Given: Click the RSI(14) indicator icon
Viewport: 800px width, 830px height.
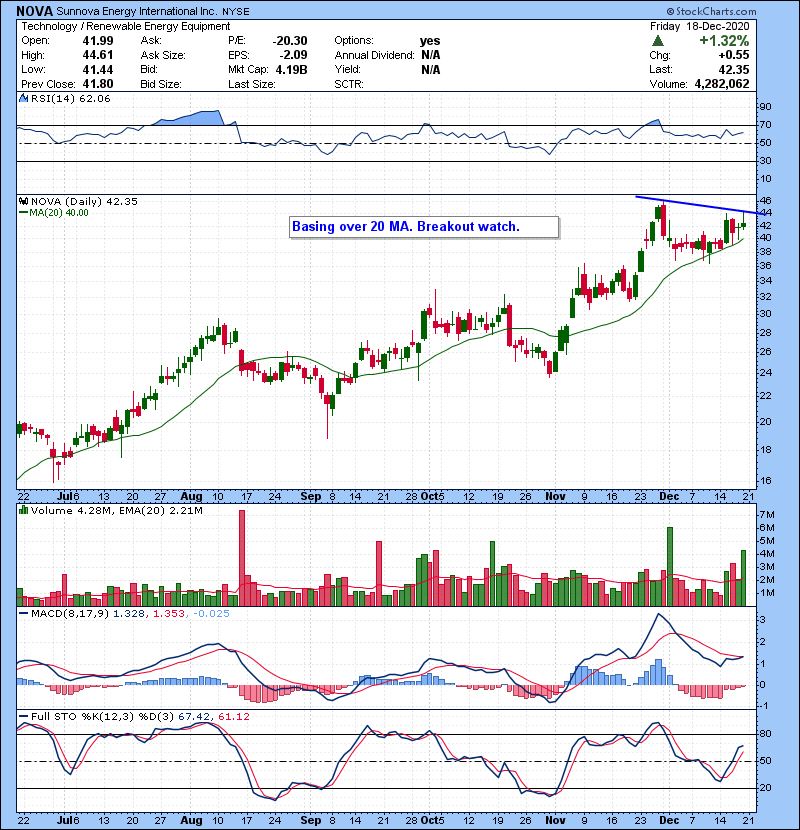Looking at the screenshot, I should pos(23,98).
